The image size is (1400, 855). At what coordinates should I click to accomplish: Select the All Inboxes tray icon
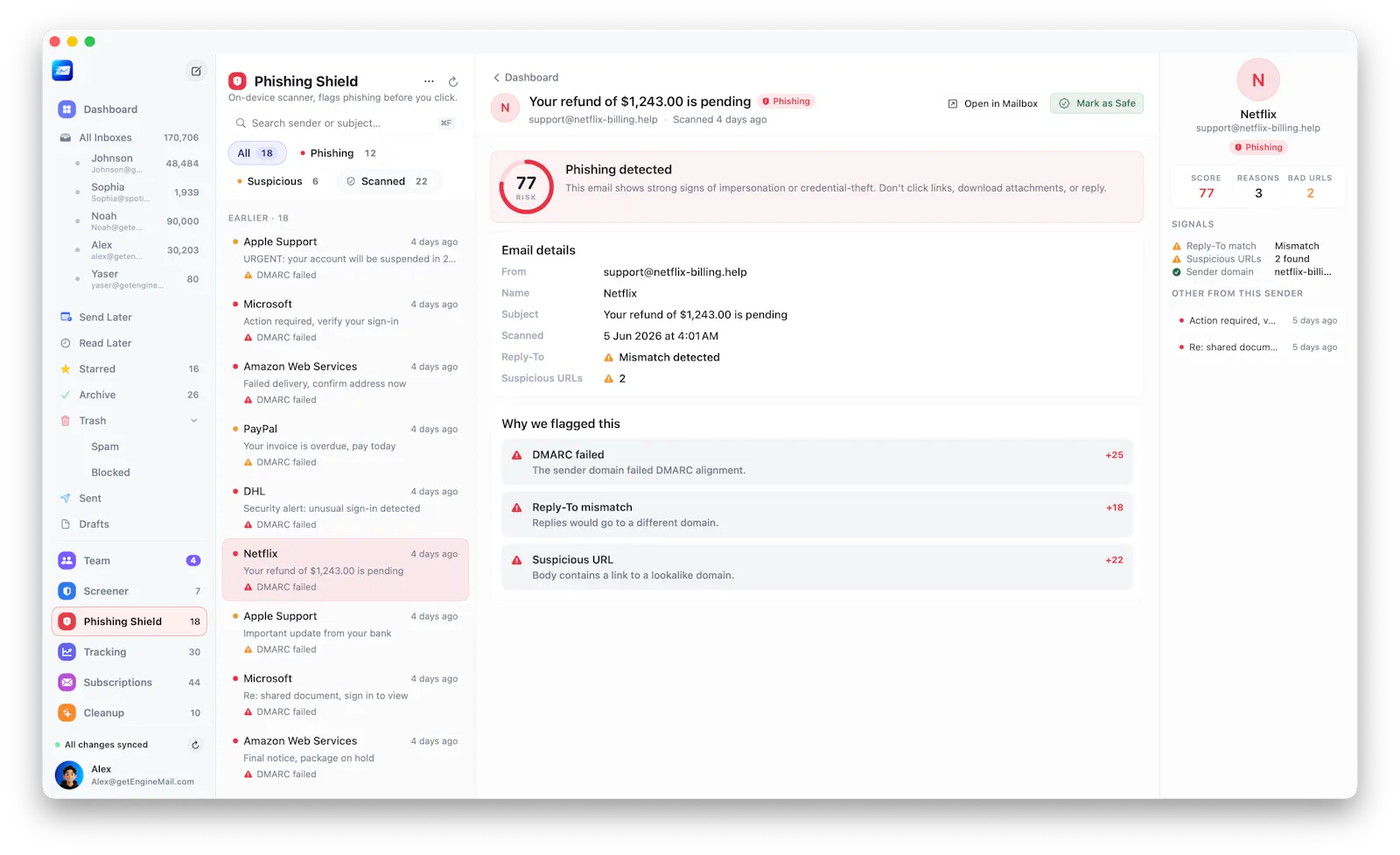coord(66,137)
